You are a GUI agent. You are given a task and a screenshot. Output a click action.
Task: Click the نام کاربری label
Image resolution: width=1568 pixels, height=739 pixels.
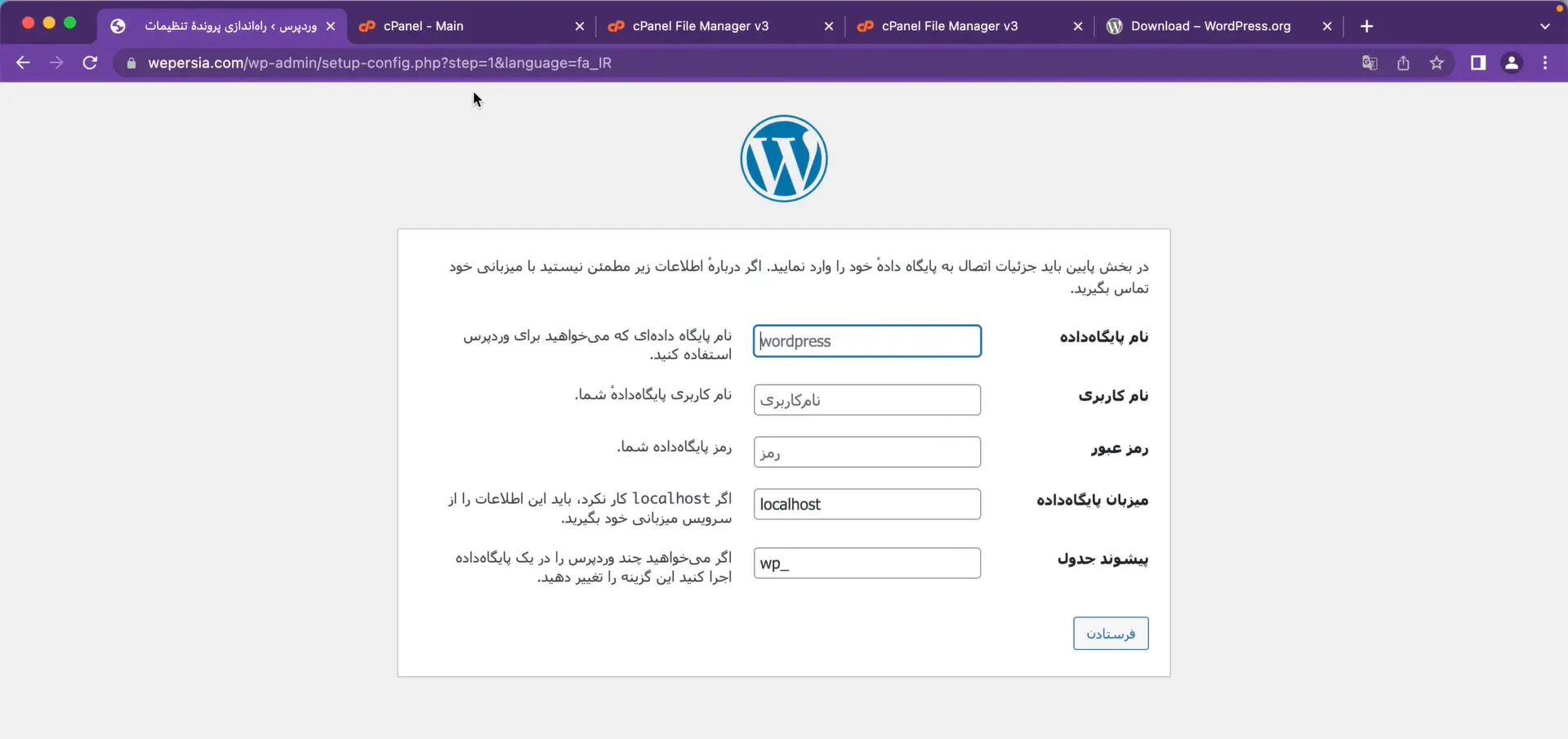[1113, 396]
